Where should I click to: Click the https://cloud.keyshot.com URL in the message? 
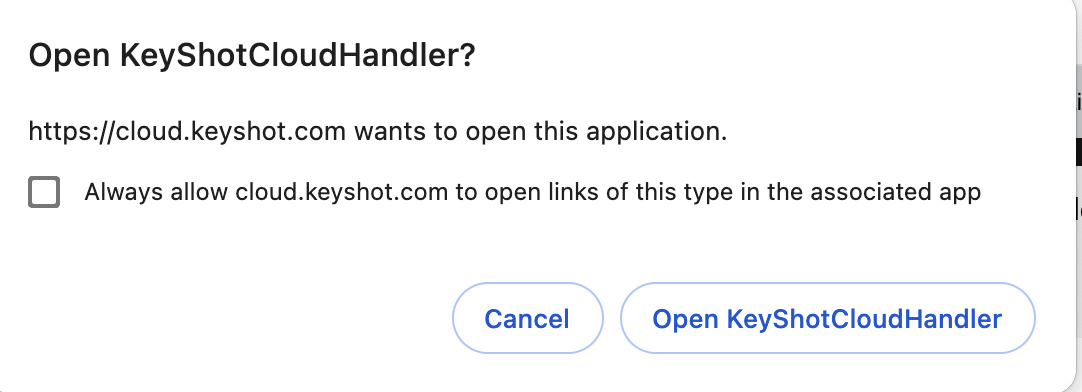[x=187, y=130]
